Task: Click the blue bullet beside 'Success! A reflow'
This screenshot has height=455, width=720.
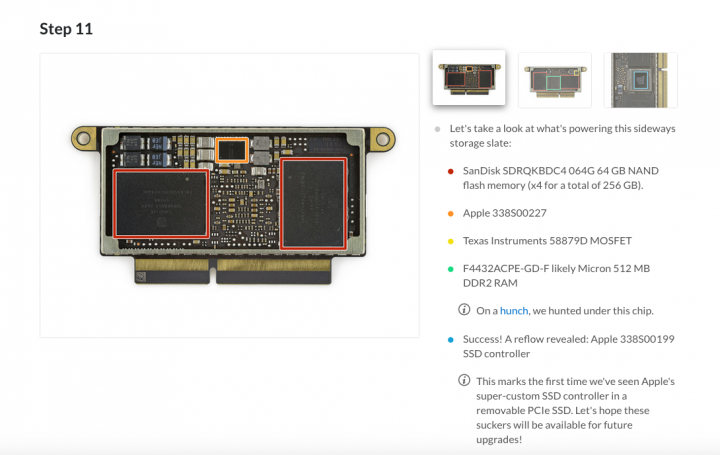Action: 450,340
